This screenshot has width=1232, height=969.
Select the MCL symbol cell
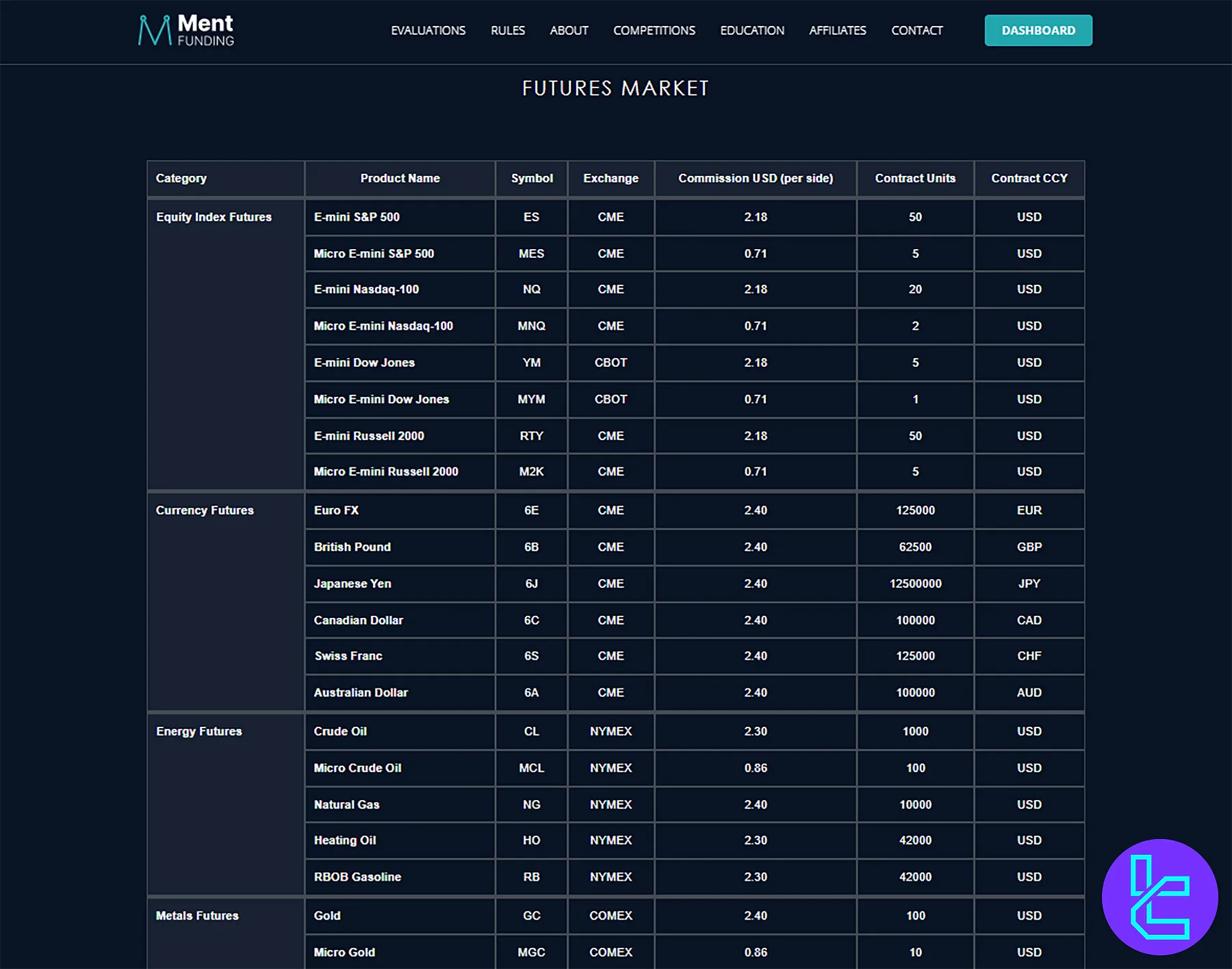click(532, 768)
